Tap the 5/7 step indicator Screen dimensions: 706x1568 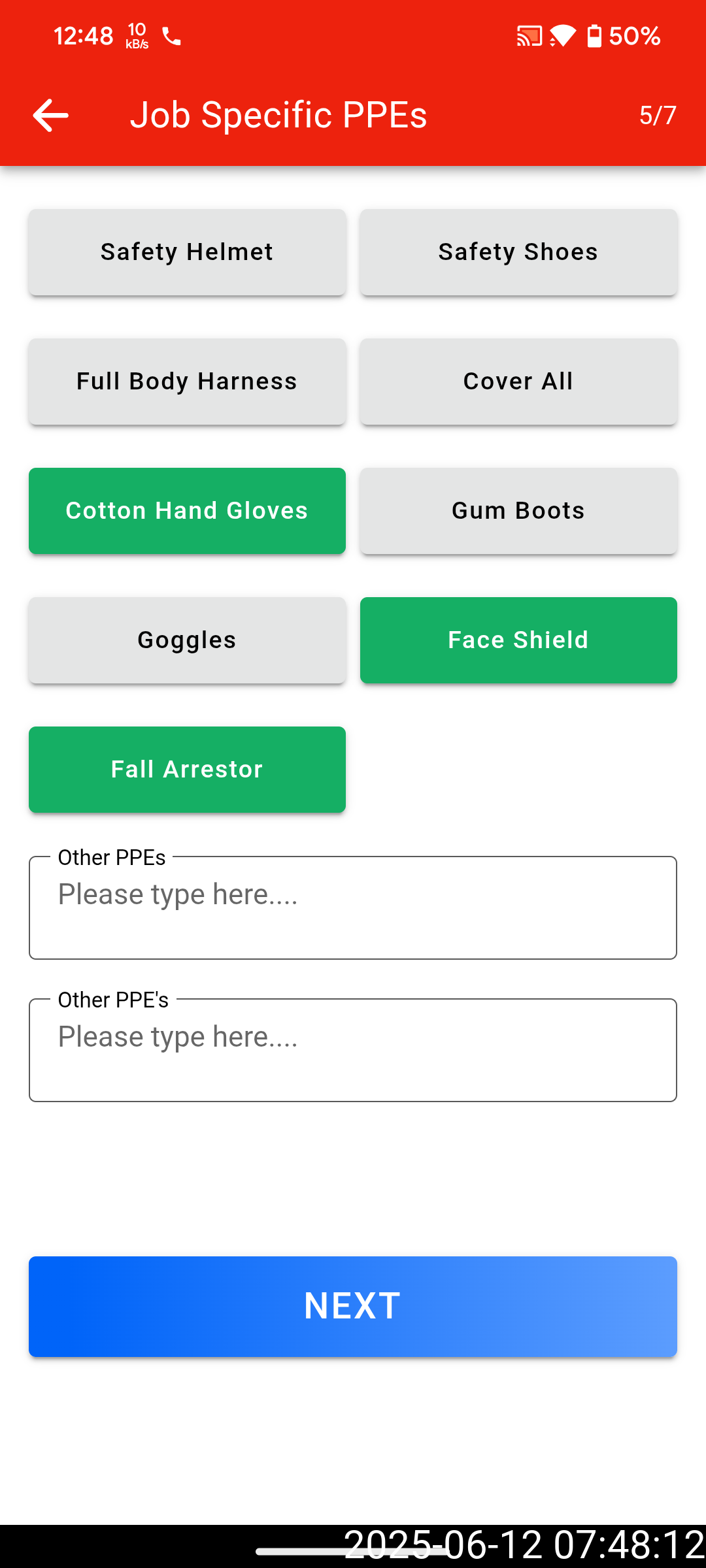pos(658,116)
